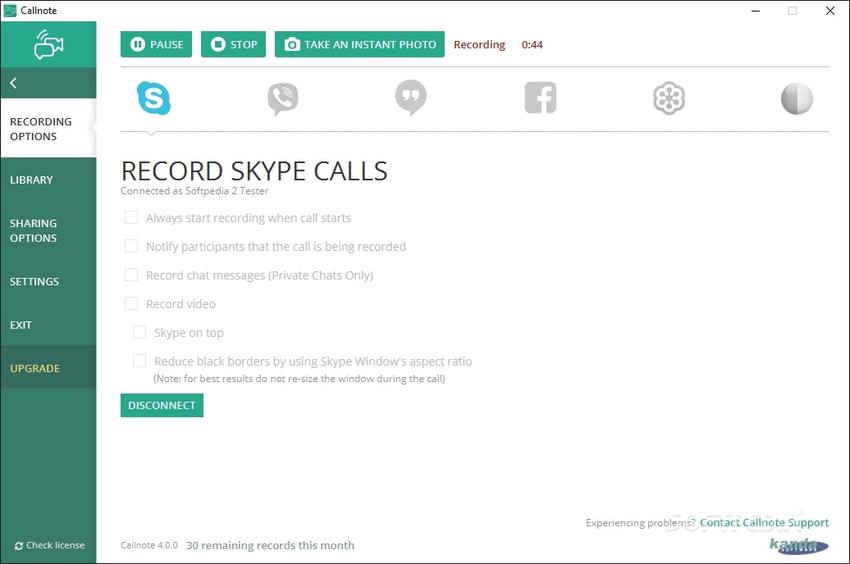Take an instant photo
850x564 pixels.
pyautogui.click(x=359, y=44)
